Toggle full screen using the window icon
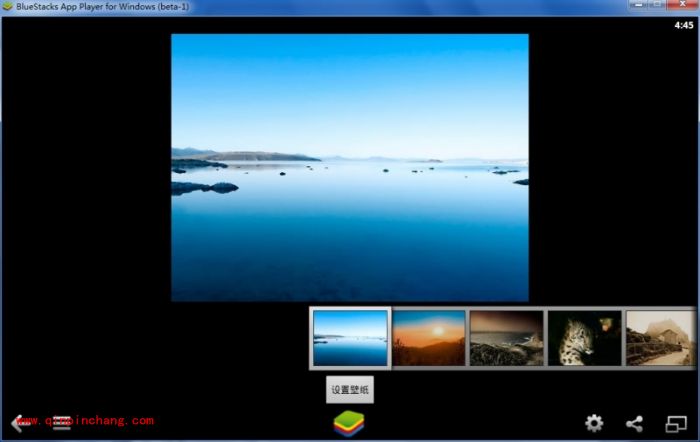Screen dimensions: 700x442 click(x=677, y=423)
